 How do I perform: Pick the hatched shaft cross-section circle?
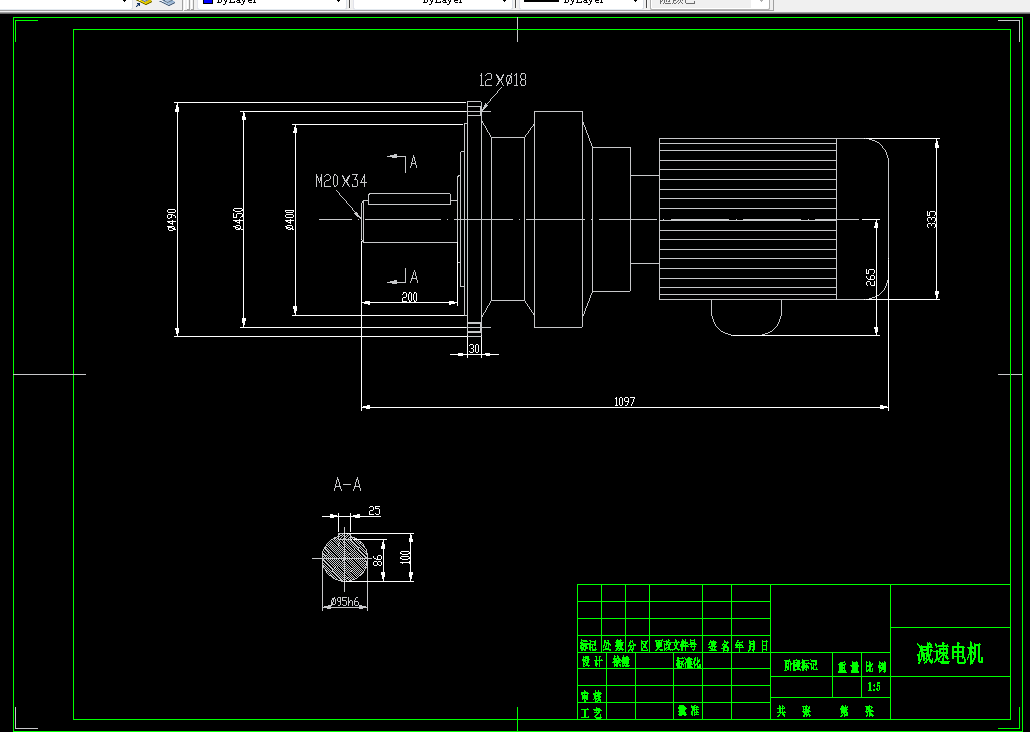click(x=345, y=558)
